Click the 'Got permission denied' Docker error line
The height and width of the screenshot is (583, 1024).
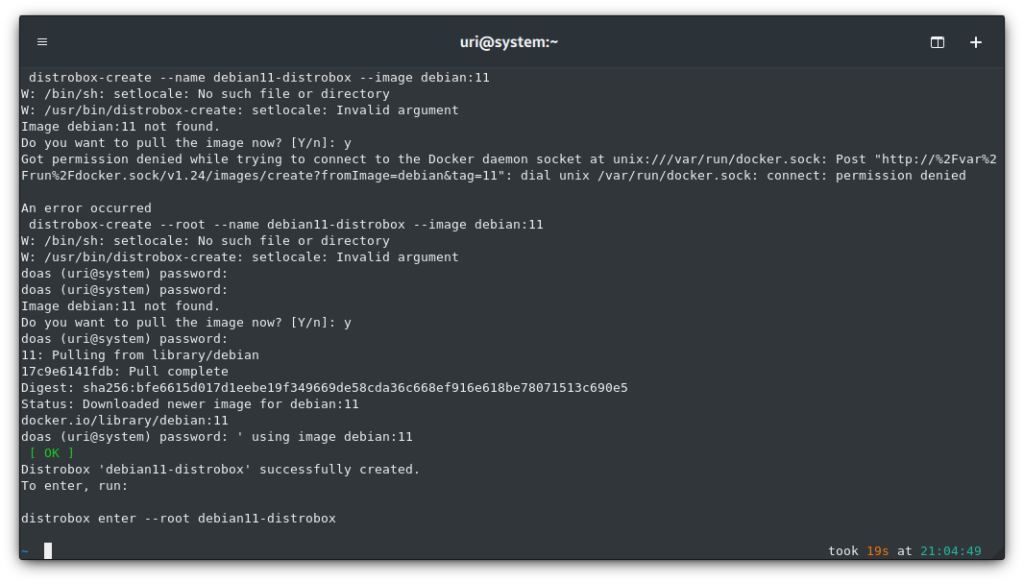(509, 159)
